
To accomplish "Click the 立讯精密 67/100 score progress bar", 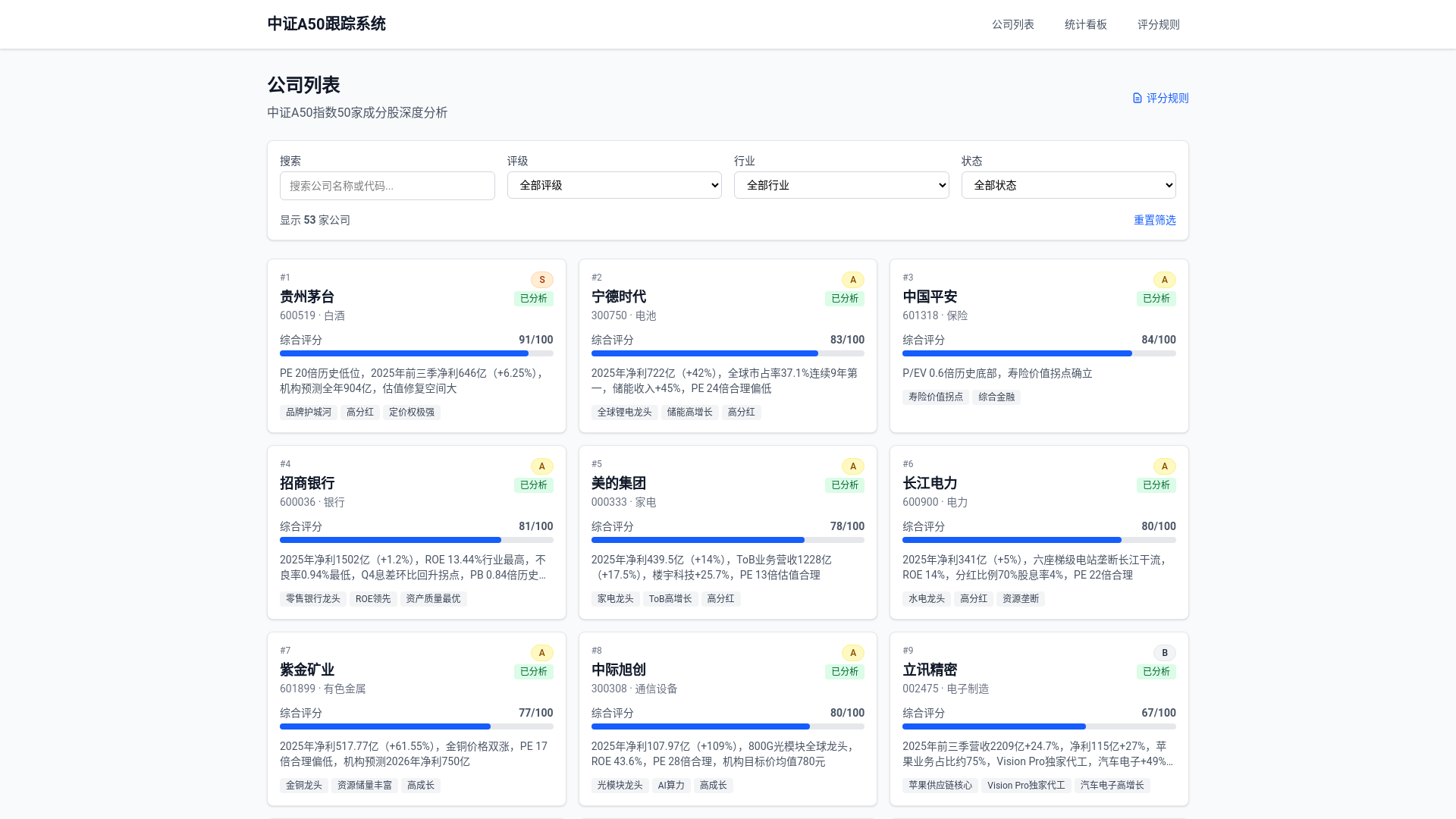I will click(x=1039, y=726).
